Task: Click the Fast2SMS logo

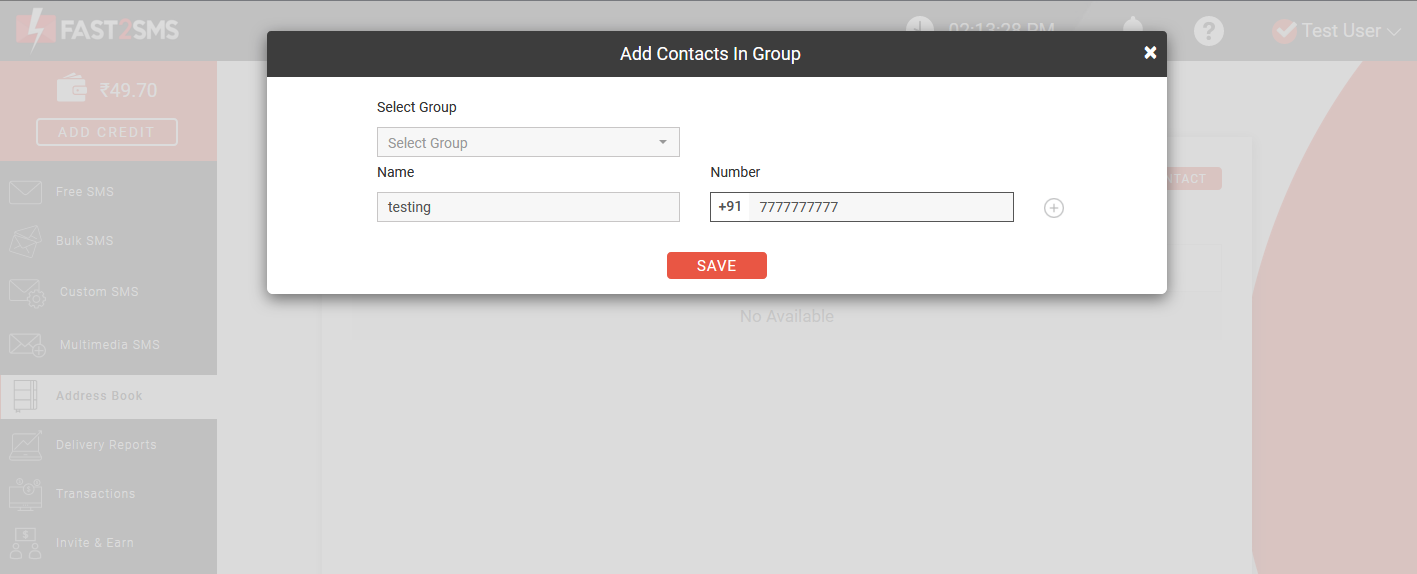Action: tap(97, 30)
